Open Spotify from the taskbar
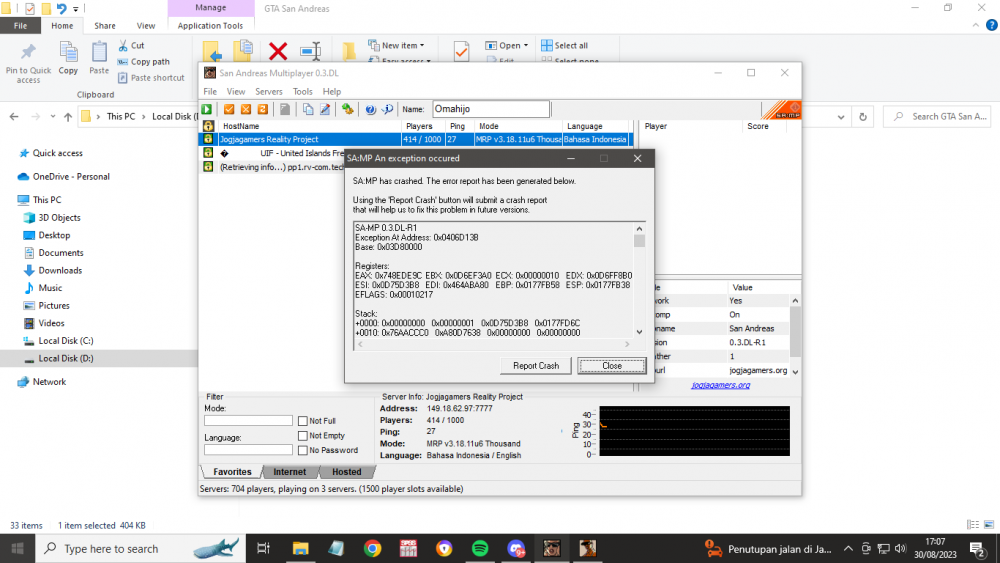Viewport: 1000px width, 563px height. tap(480, 548)
